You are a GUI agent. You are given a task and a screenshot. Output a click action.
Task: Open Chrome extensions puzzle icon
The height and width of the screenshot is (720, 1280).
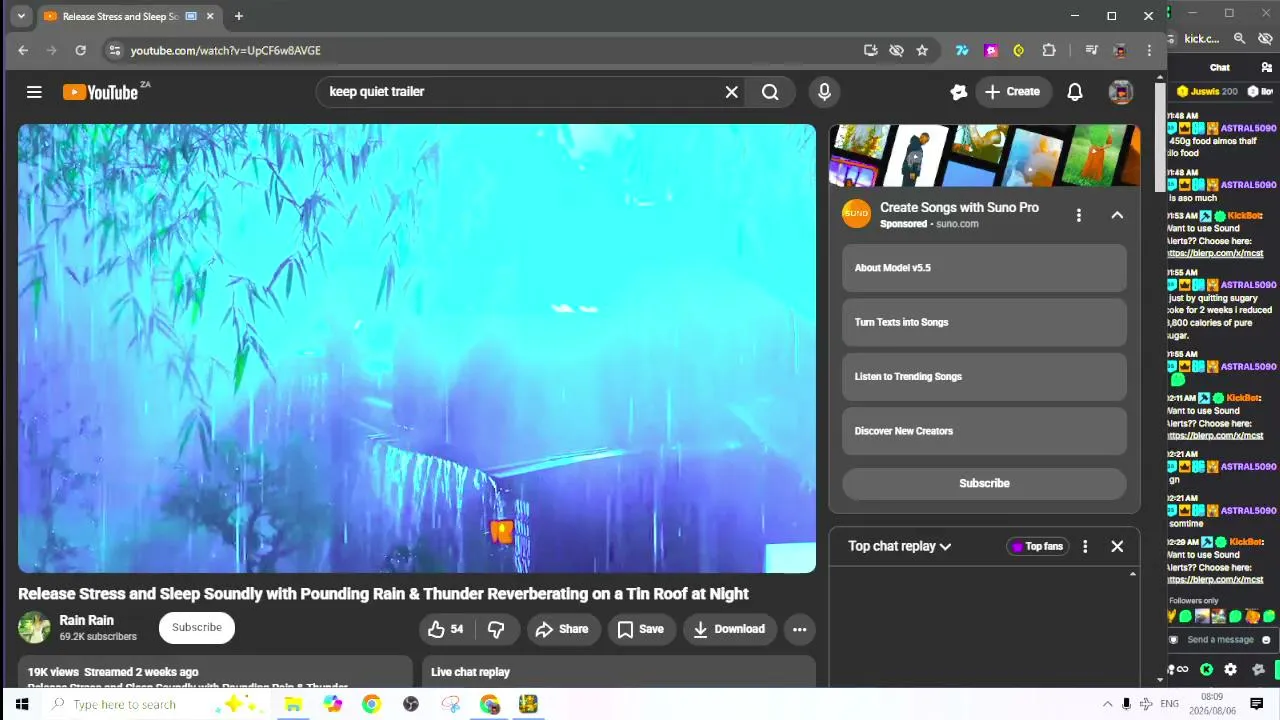pos(1049,50)
